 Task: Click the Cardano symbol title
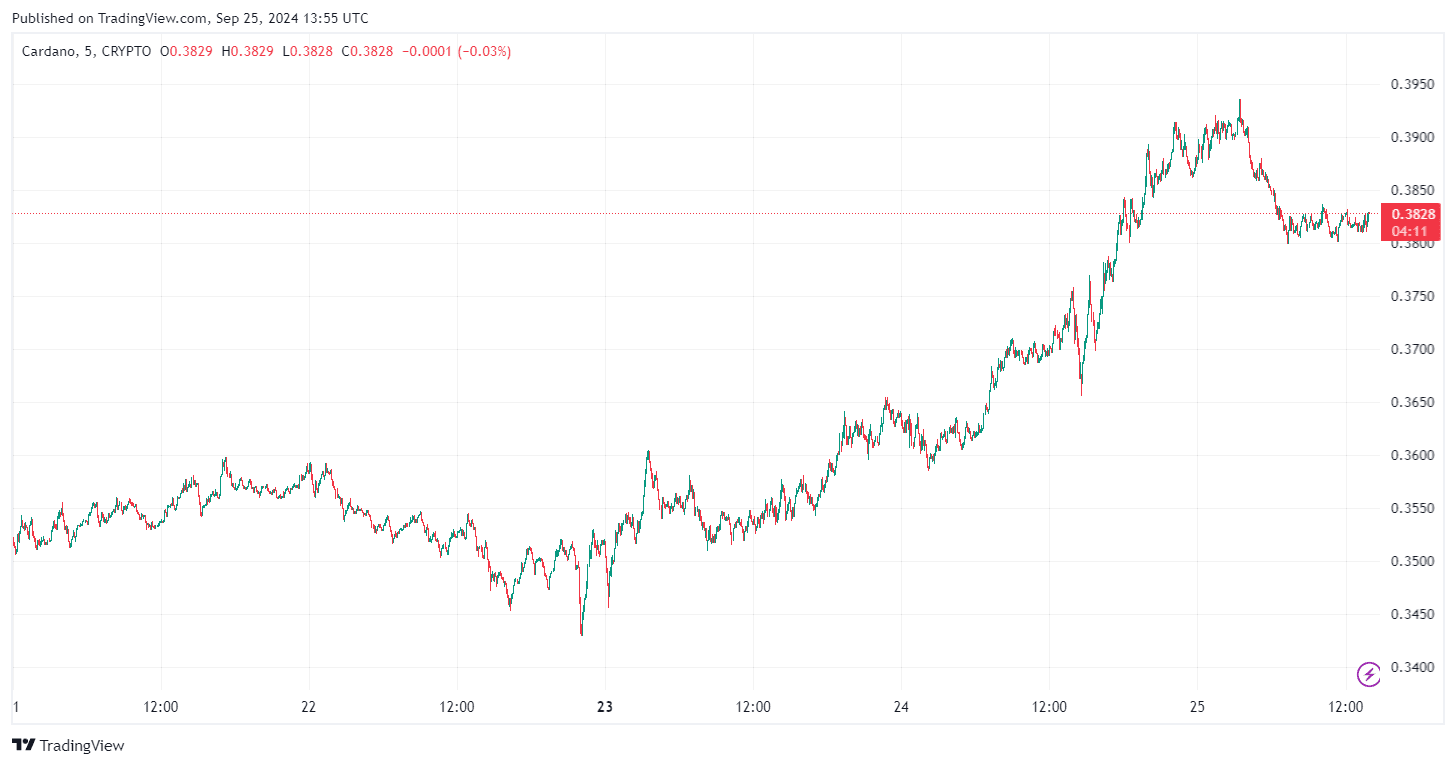[87, 51]
